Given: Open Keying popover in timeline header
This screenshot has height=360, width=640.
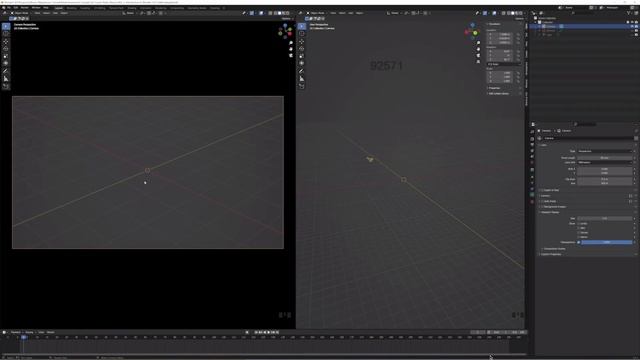Looking at the screenshot, I should 29,332.
